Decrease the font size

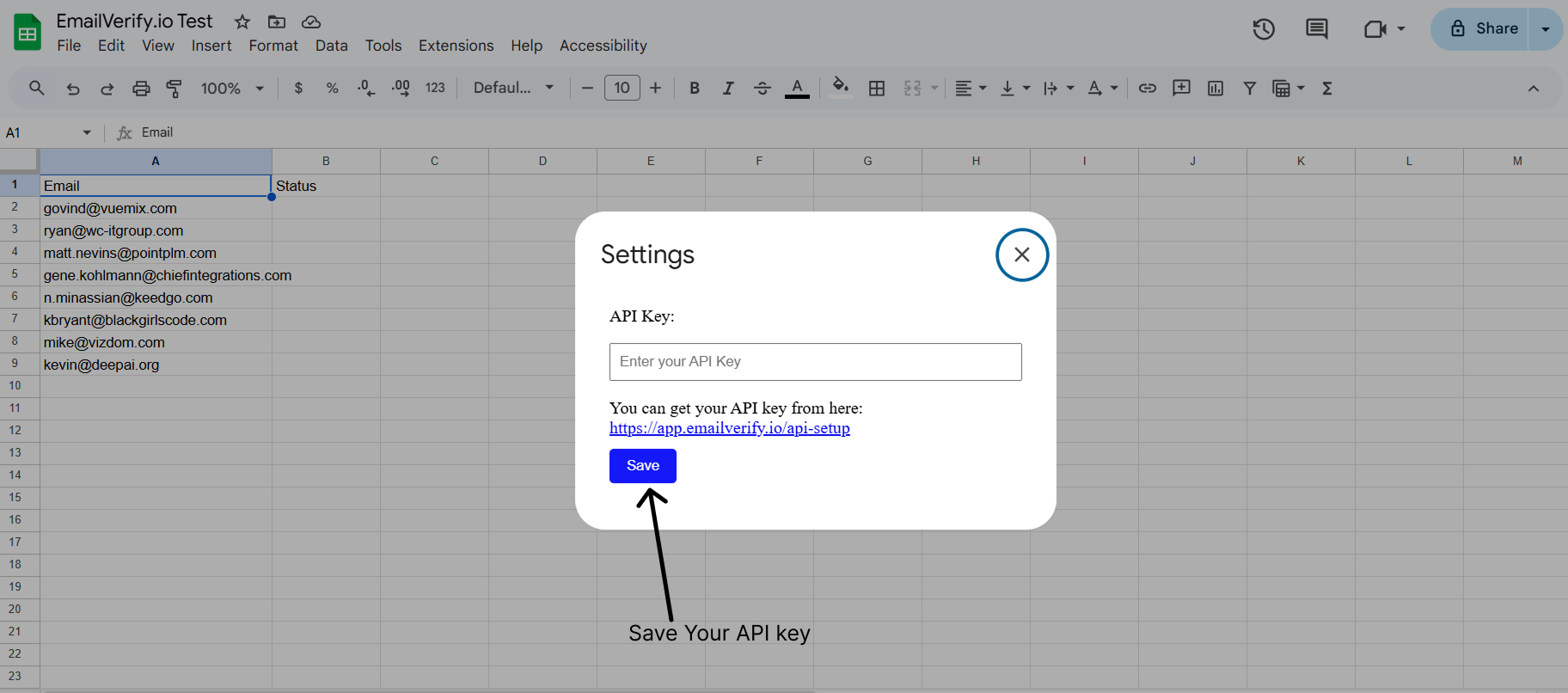pos(587,88)
